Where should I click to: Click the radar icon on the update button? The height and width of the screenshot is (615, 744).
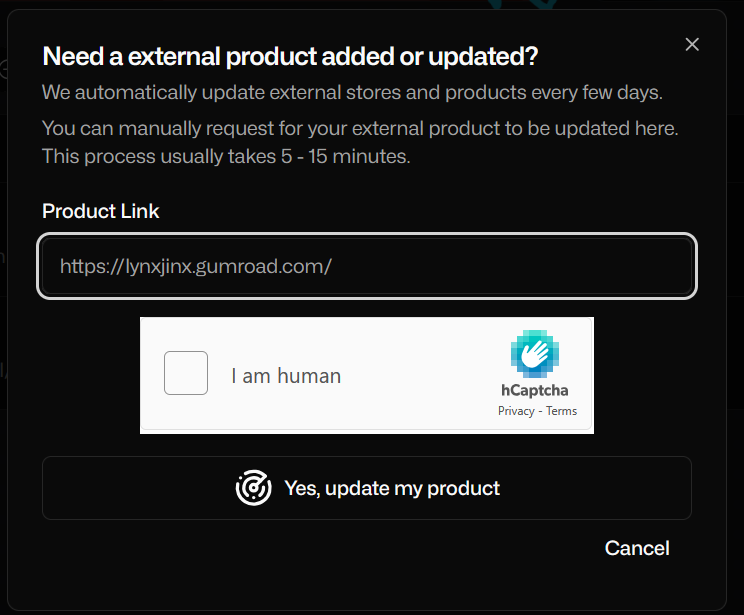point(253,488)
